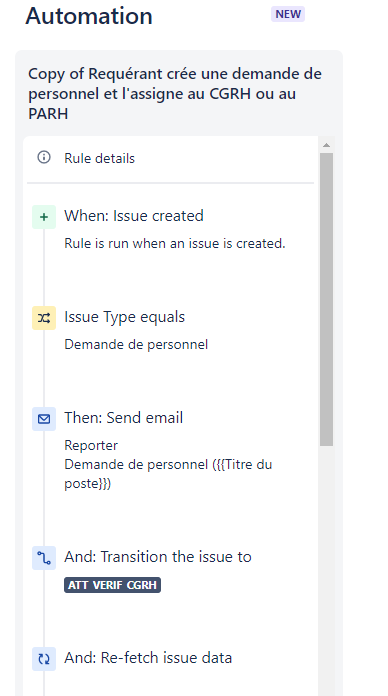Click the Reporter recipient text under Send email

point(91,445)
